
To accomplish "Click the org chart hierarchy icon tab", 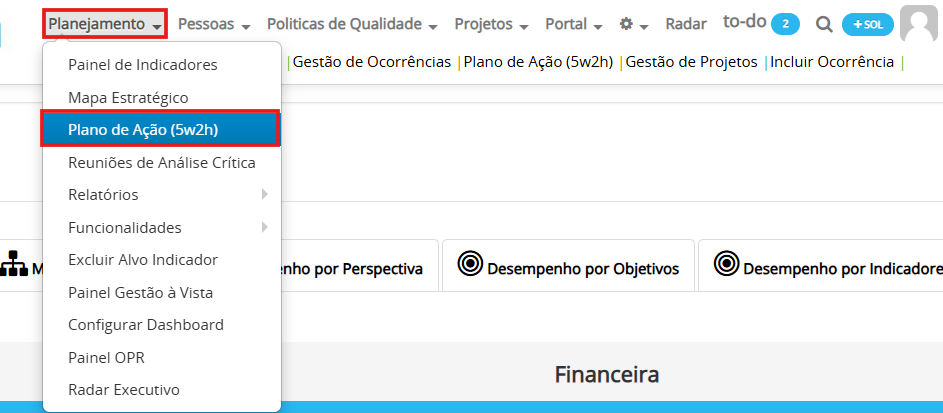I will [14, 264].
